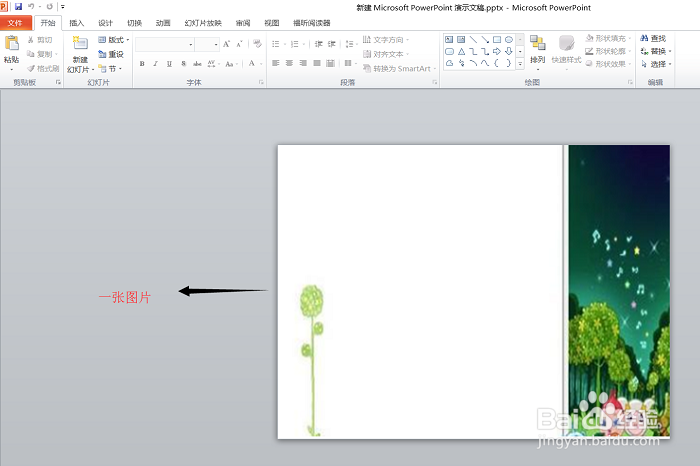Click the Decrease List Level icon
The width and height of the screenshot is (700, 466).
click(318, 44)
